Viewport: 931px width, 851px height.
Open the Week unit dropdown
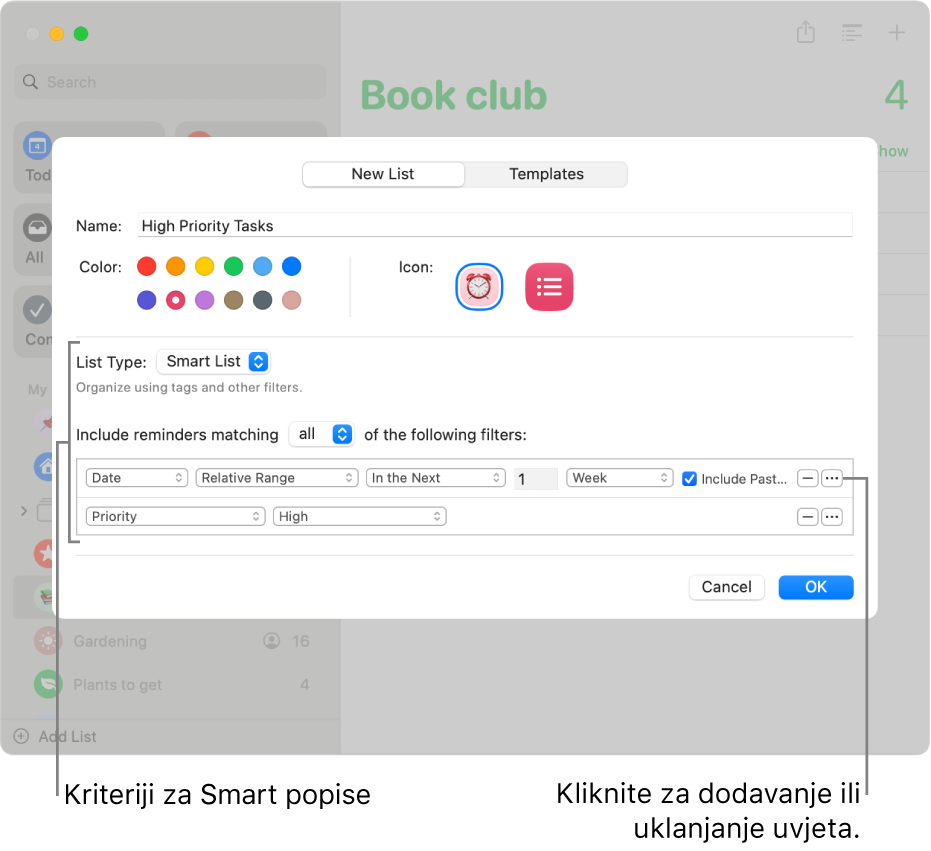619,477
